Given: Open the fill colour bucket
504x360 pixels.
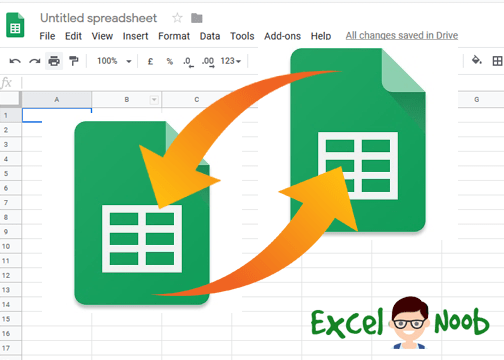Looking at the screenshot, I should [477, 61].
